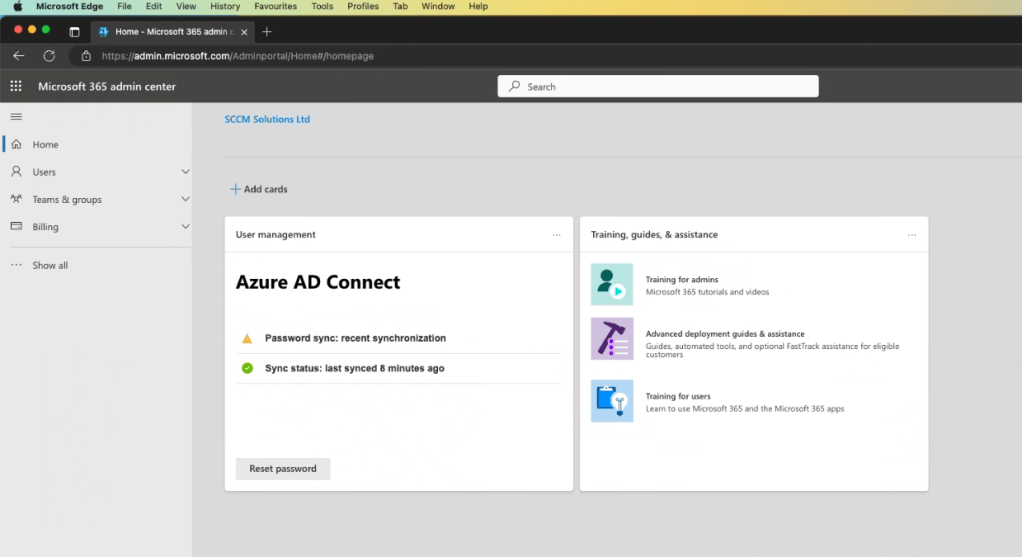Open the browser tab actions icon
The width and height of the screenshot is (1022, 557).
pos(74,32)
